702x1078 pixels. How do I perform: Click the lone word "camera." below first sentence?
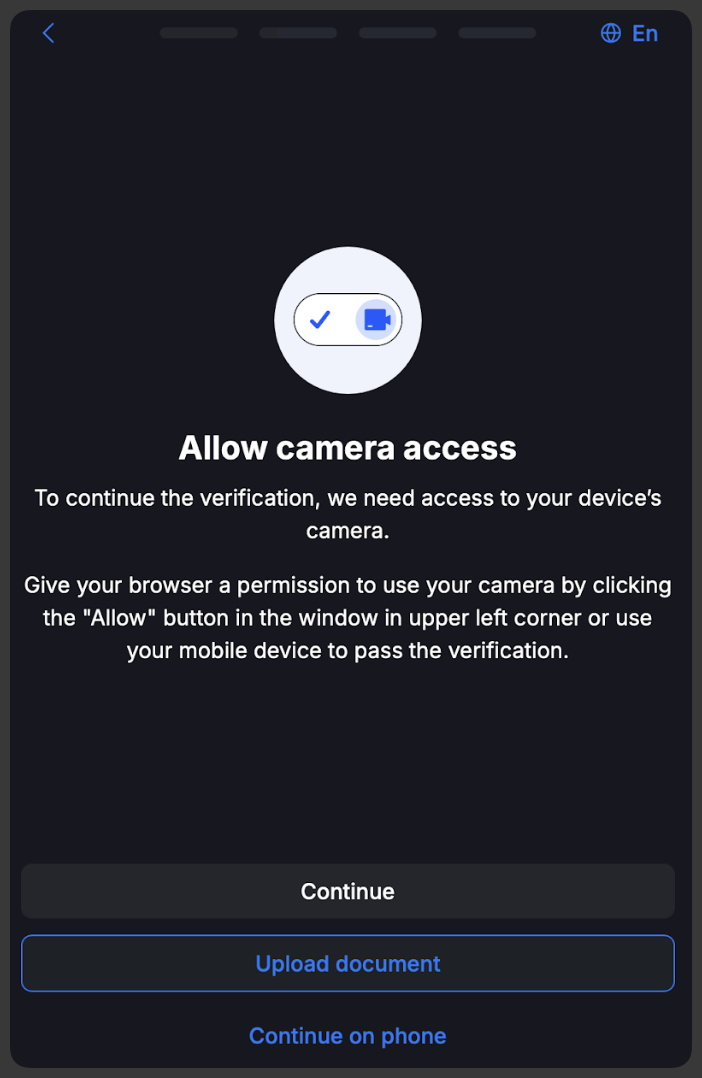point(348,531)
